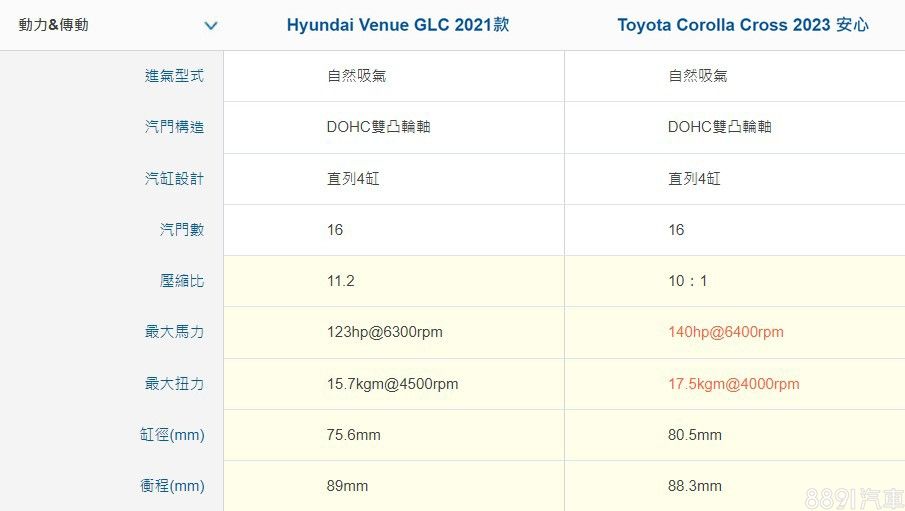Click Toyota's 80.5mm bore value
The image size is (905, 511).
click(x=694, y=435)
